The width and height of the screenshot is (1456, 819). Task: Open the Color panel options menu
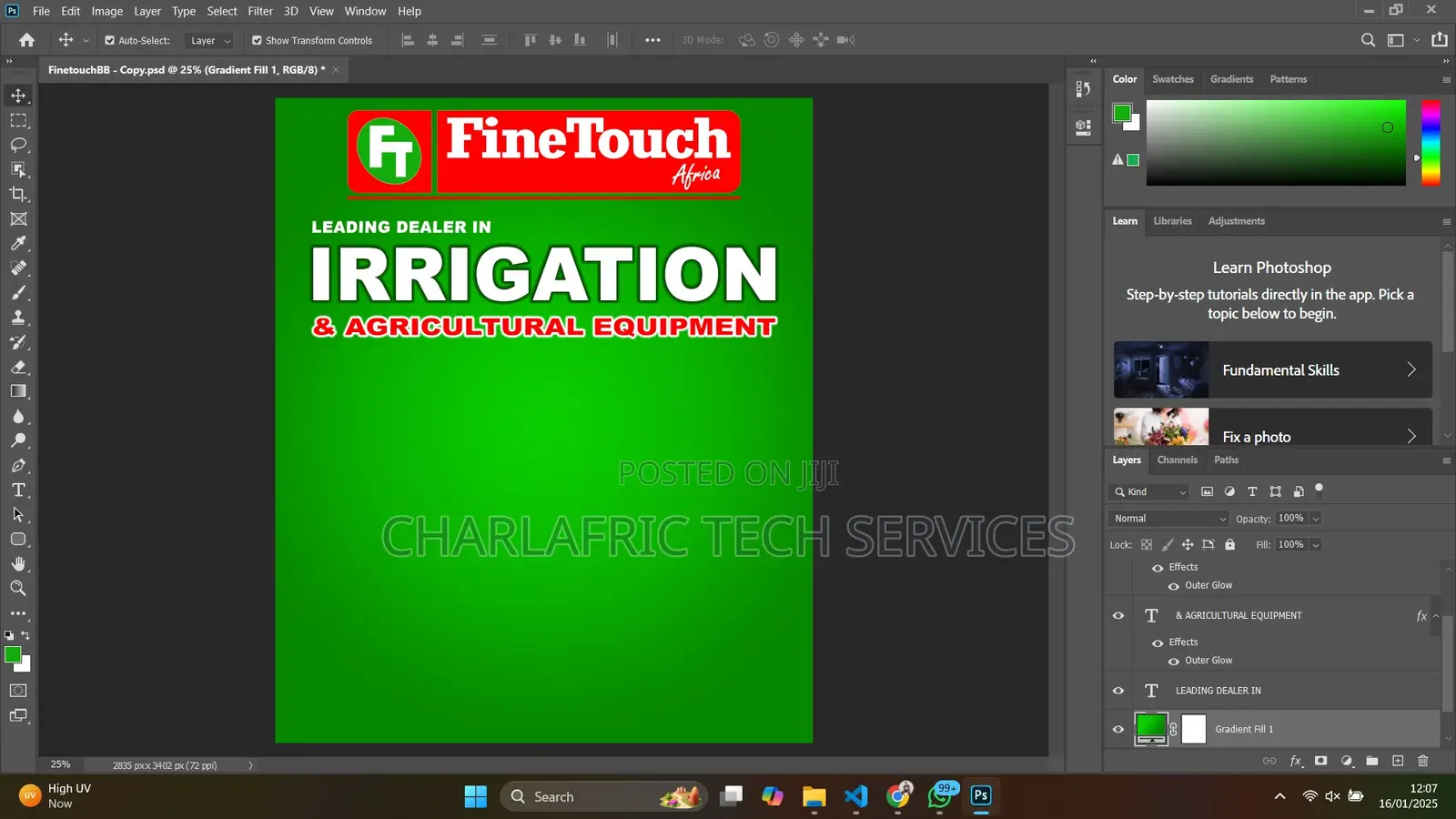pos(1446,79)
